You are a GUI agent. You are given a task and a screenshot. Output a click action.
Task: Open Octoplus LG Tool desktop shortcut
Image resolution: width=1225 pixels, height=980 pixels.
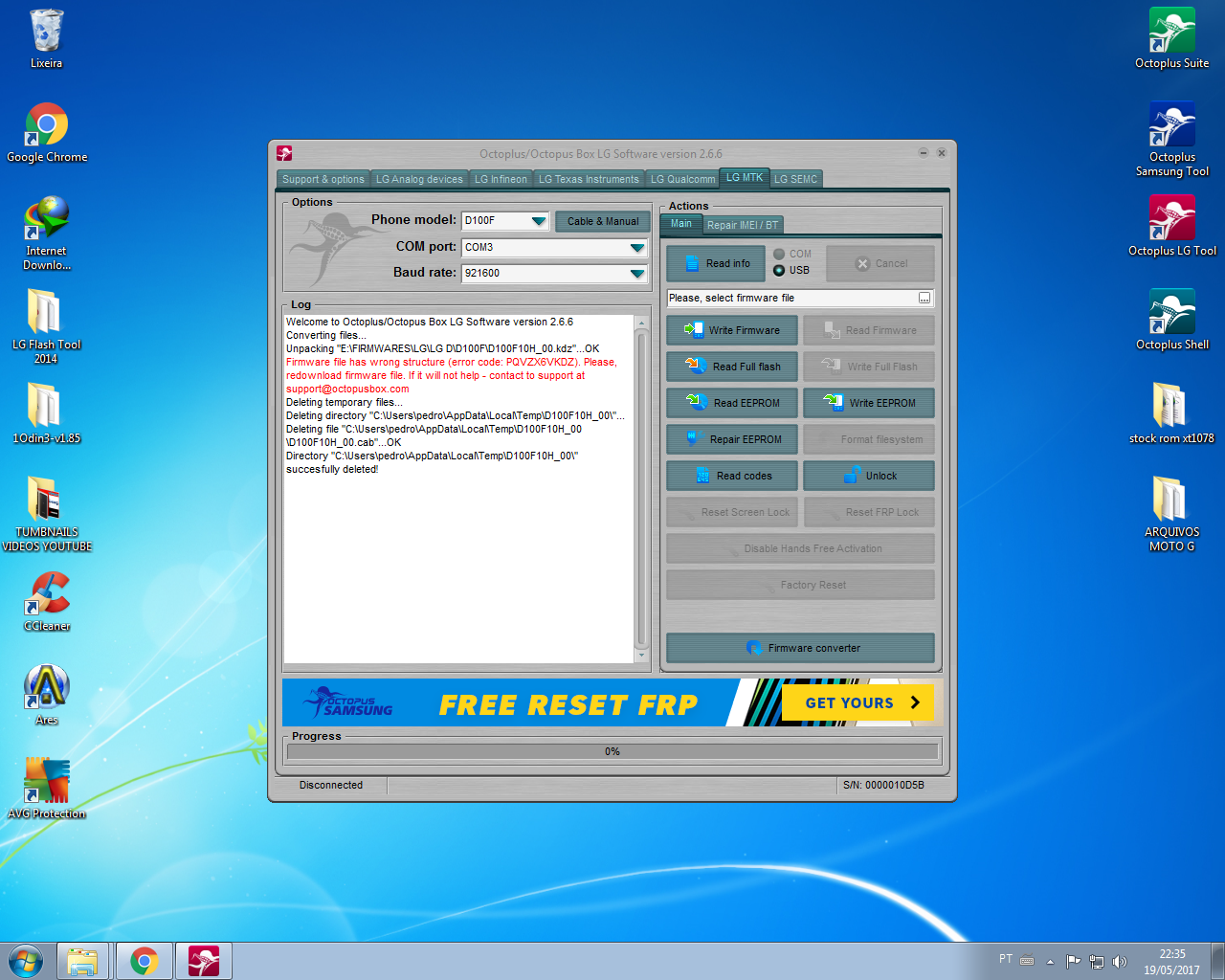pyautogui.click(x=1171, y=227)
